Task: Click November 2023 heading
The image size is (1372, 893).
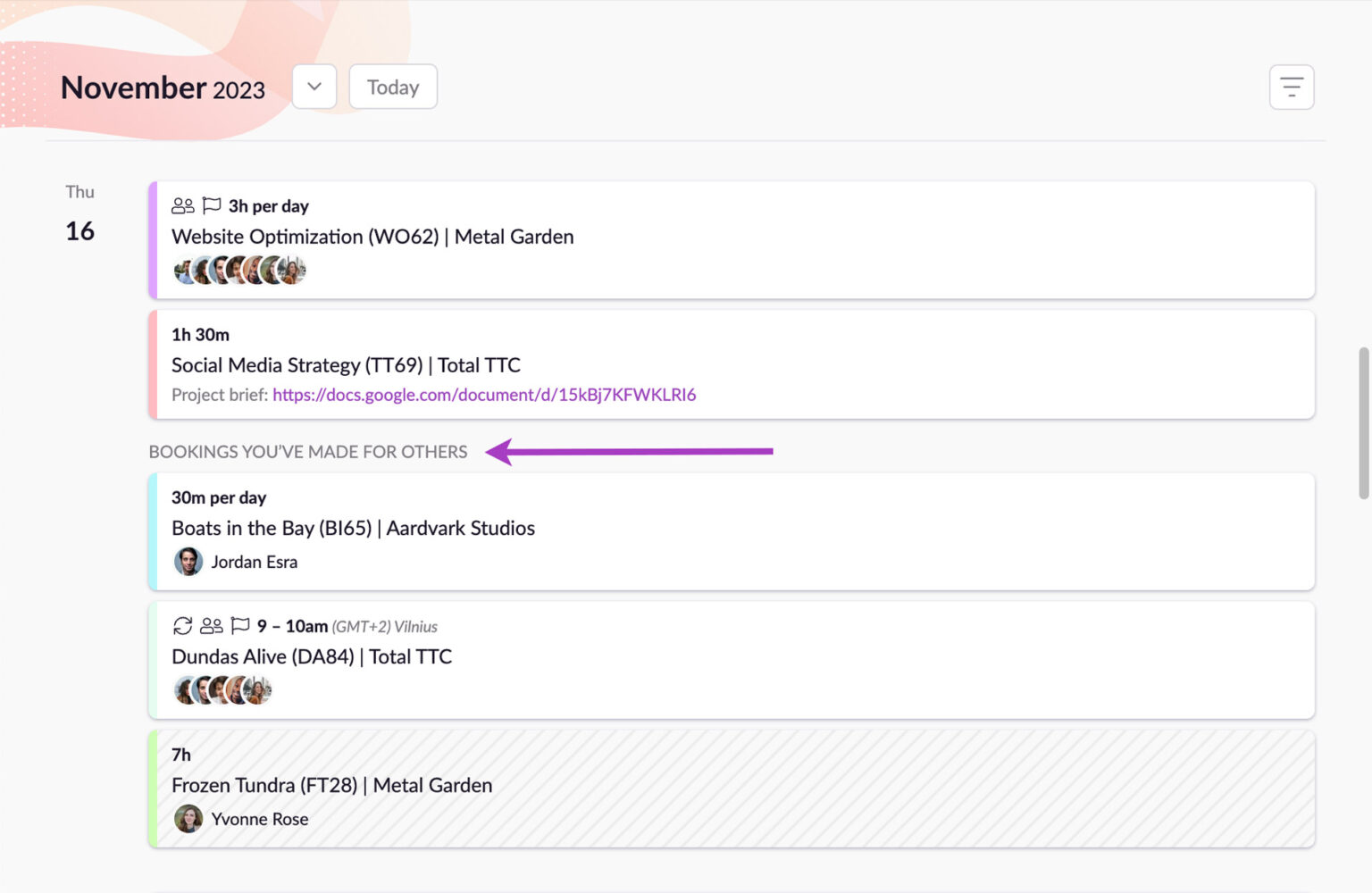Action: pos(163,87)
